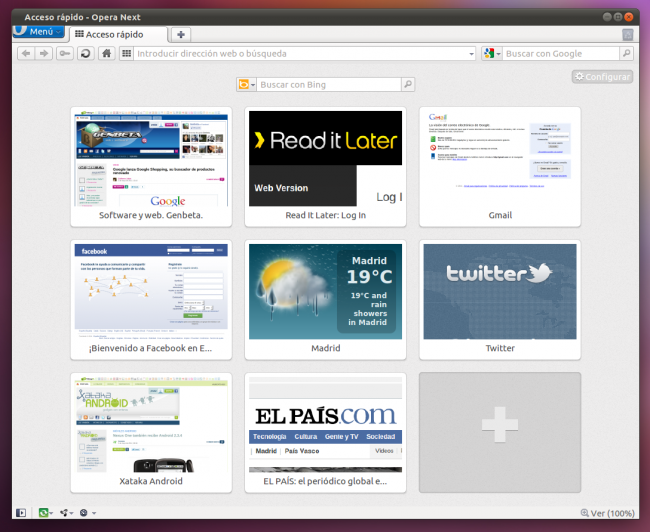Open the closed tabs trash icon
The width and height of the screenshot is (650, 532).
tap(628, 34)
